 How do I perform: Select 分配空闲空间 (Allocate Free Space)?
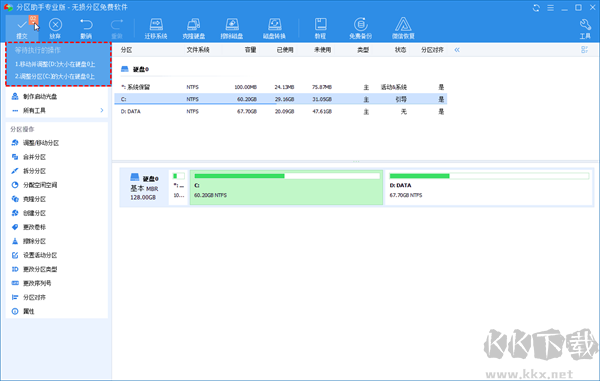(x=40, y=185)
